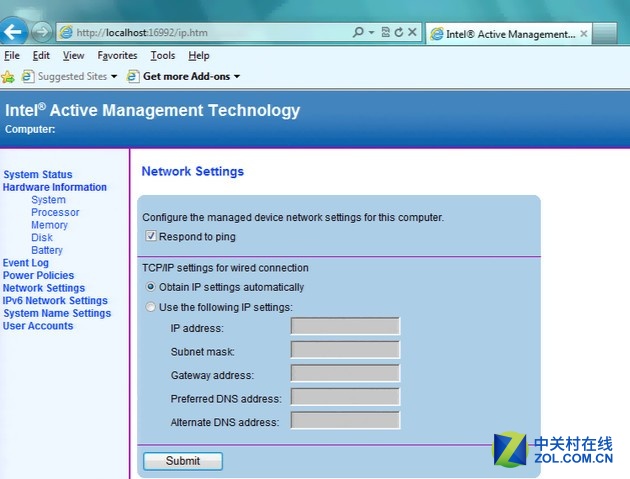Expand the Suggested Sites dropdown arrow
Viewport: 630px width, 479px height.
(x=114, y=76)
